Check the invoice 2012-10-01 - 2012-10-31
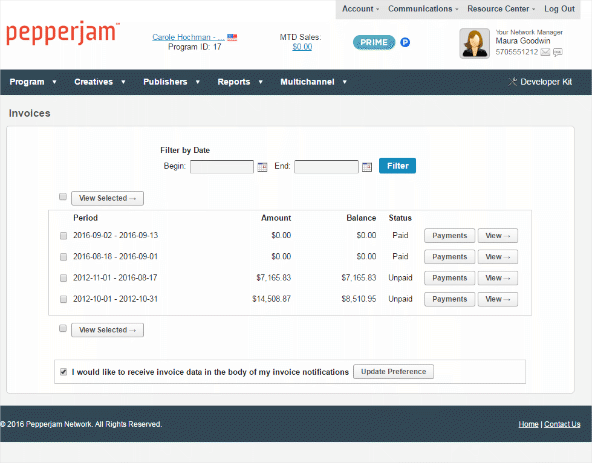This screenshot has width=592, height=463. tap(63, 299)
